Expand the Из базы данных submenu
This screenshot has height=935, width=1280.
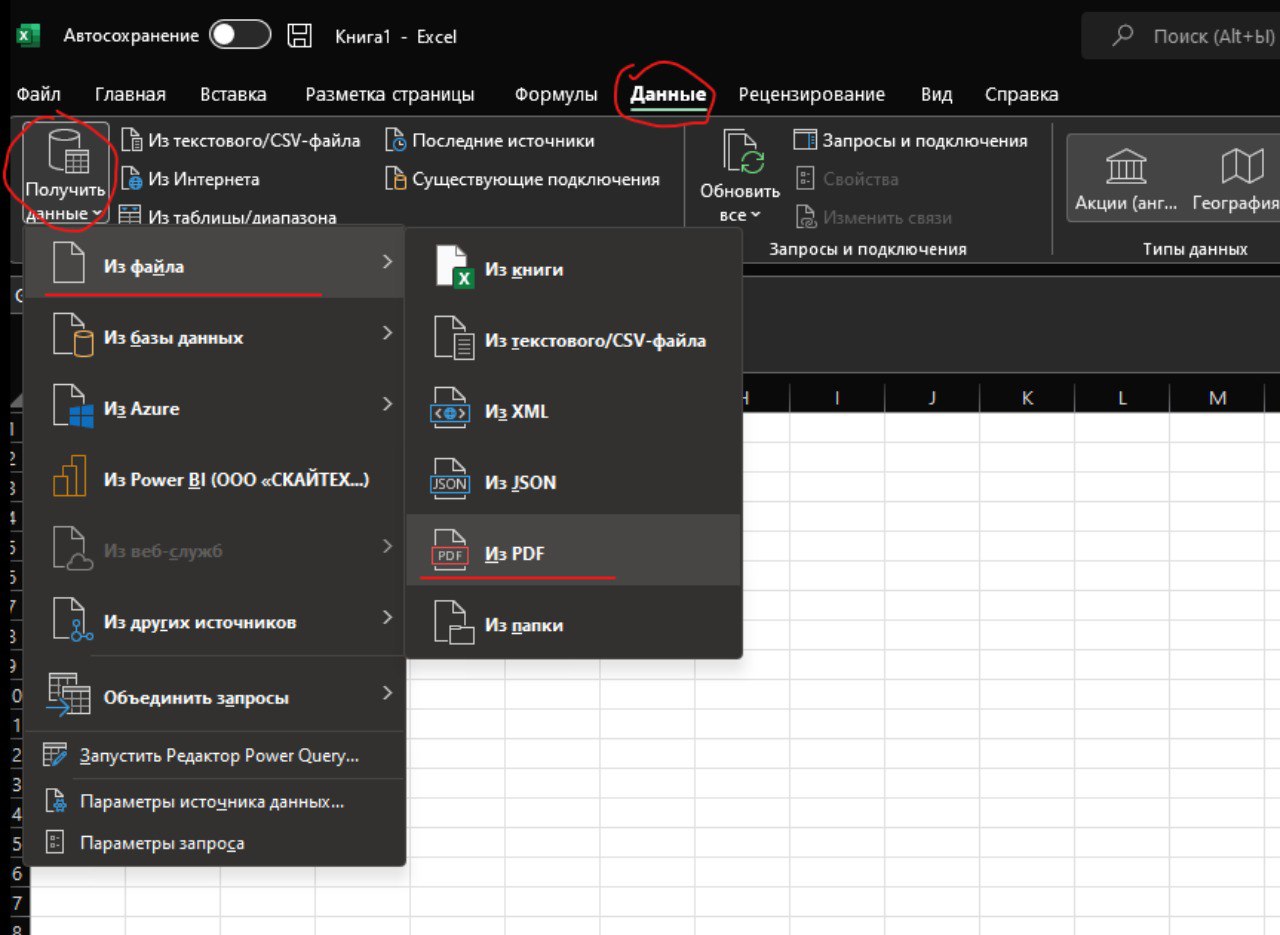pyautogui.click(x=213, y=337)
